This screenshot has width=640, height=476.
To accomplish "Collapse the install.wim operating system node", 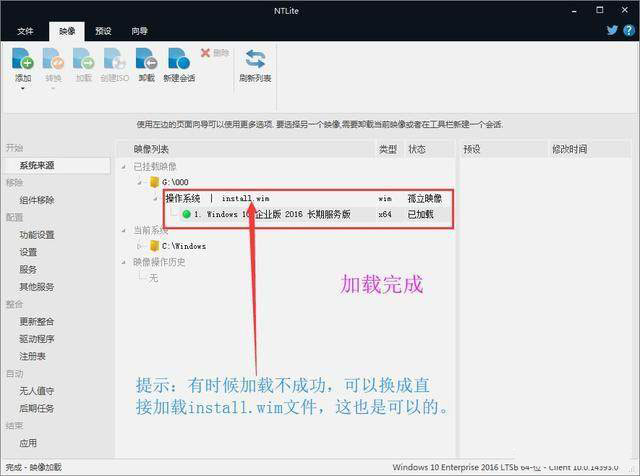I will (156, 198).
